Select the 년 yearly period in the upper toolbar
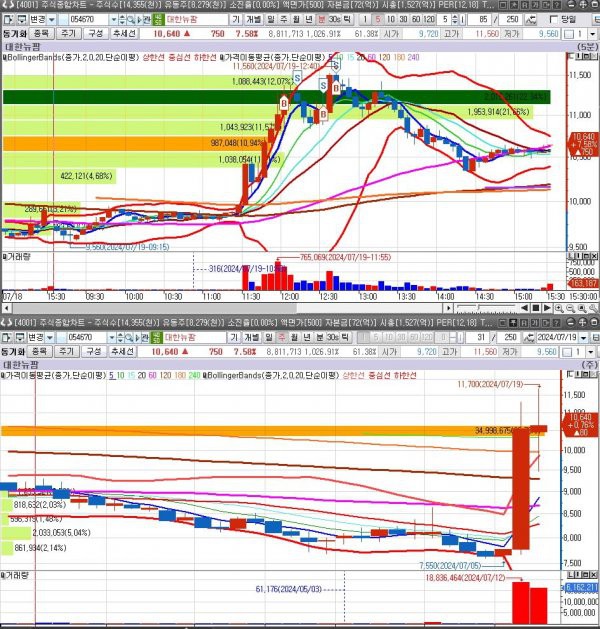The width and height of the screenshot is (600, 629). click(308, 19)
